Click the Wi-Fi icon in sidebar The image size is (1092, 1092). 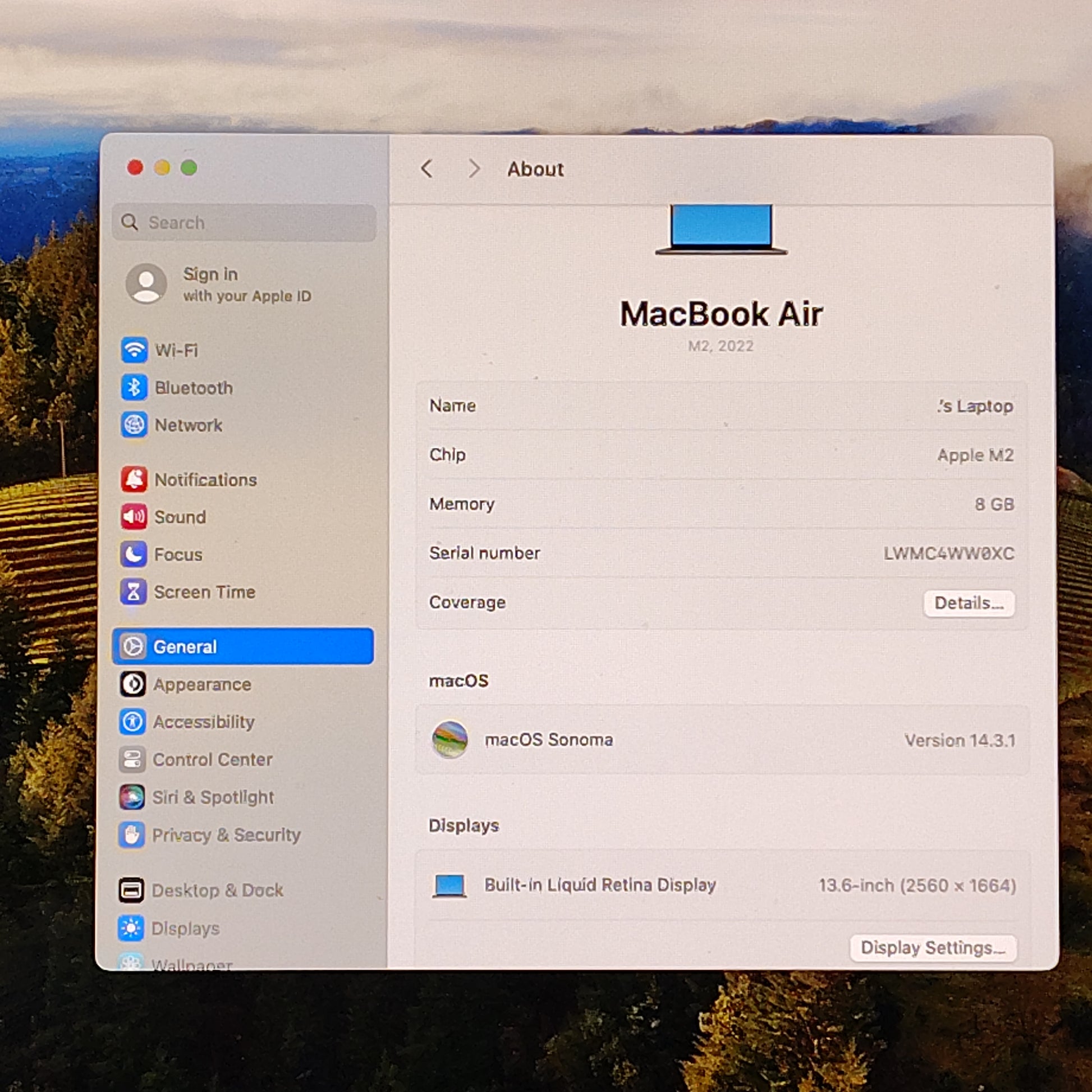tap(134, 350)
